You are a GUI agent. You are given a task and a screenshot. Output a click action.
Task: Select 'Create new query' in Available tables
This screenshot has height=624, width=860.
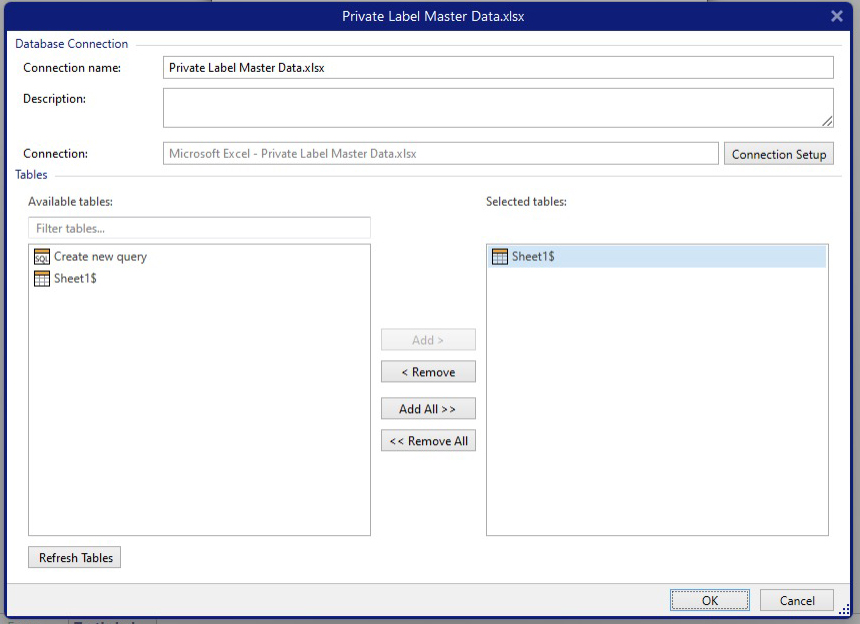pyautogui.click(x=100, y=257)
